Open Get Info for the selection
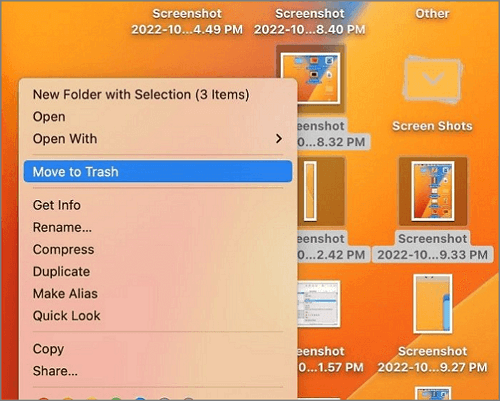This screenshot has height=401, width=500. click(x=158, y=205)
